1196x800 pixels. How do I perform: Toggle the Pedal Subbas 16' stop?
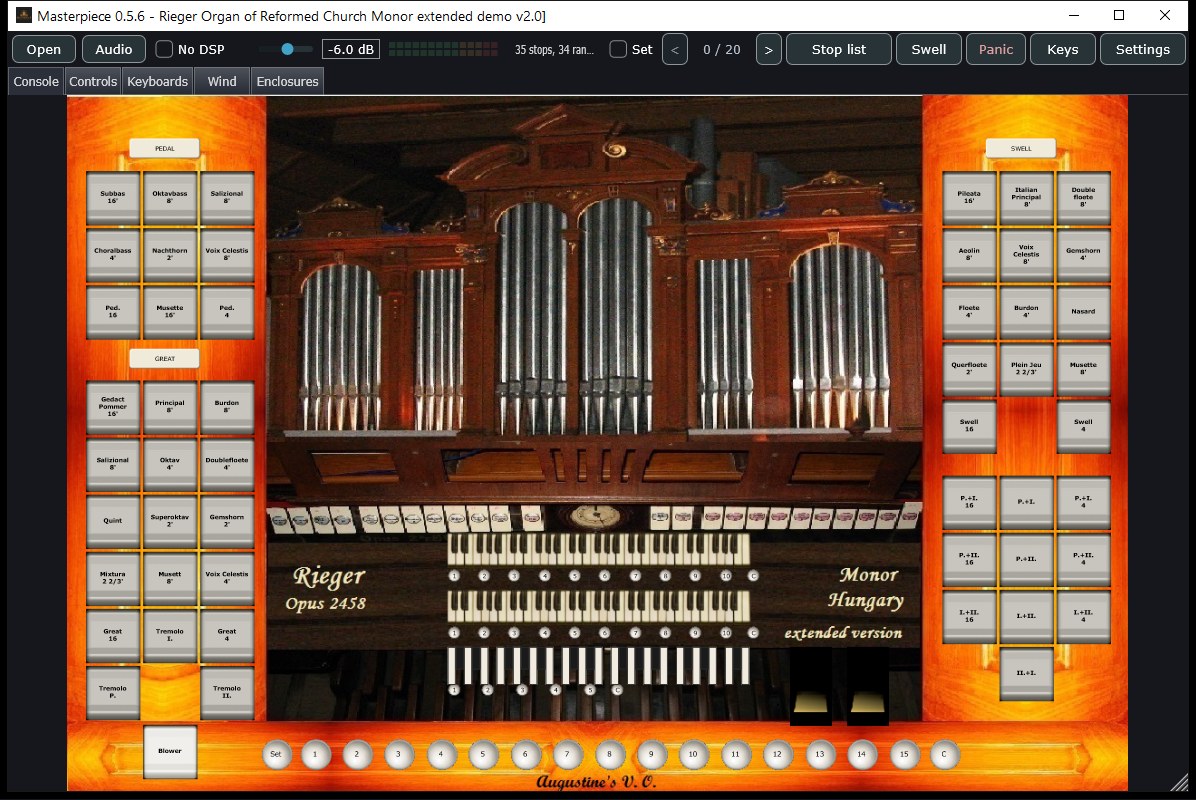click(x=113, y=198)
